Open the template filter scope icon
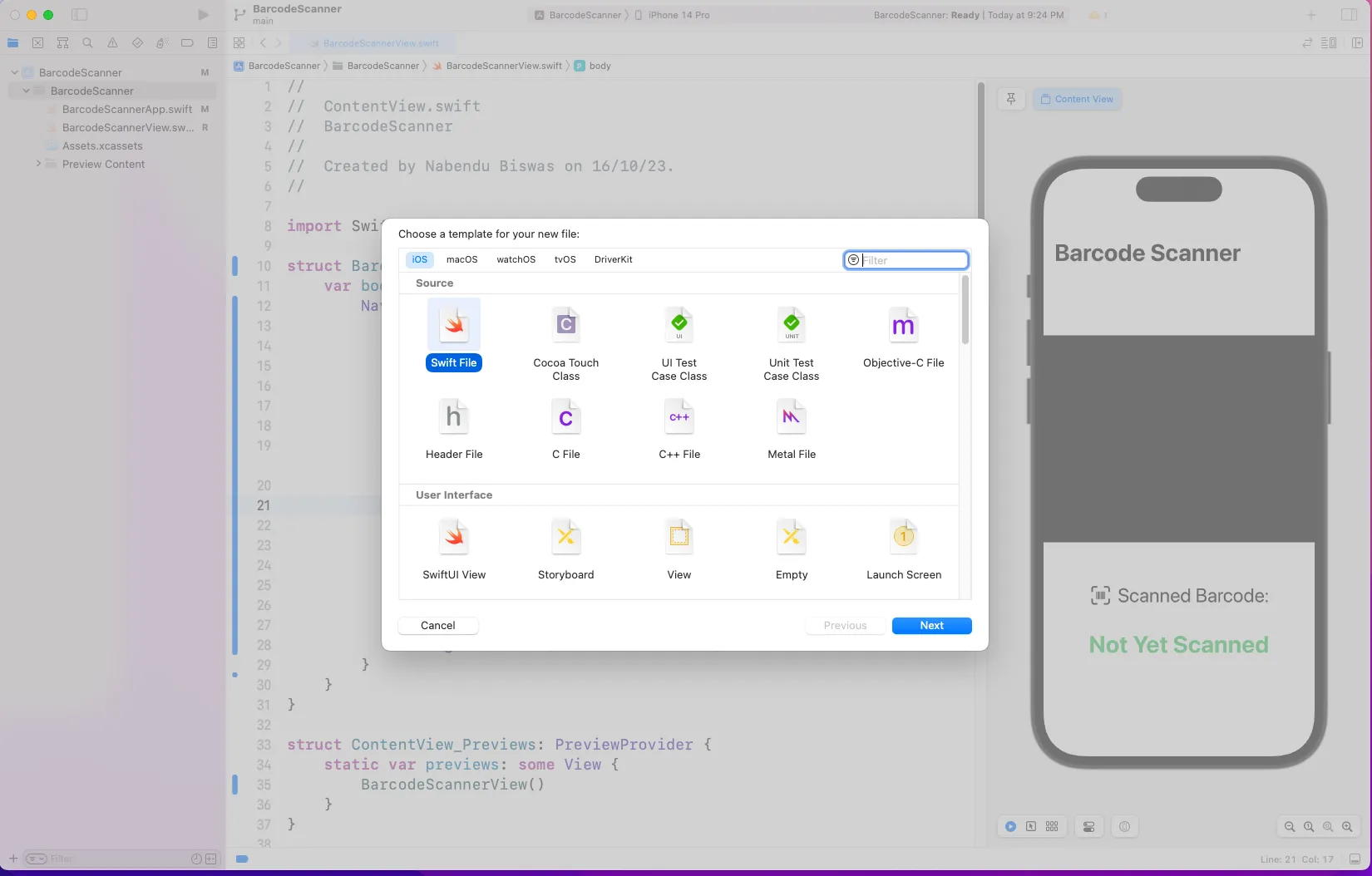Viewport: 1372px width, 876px height. 853,260
